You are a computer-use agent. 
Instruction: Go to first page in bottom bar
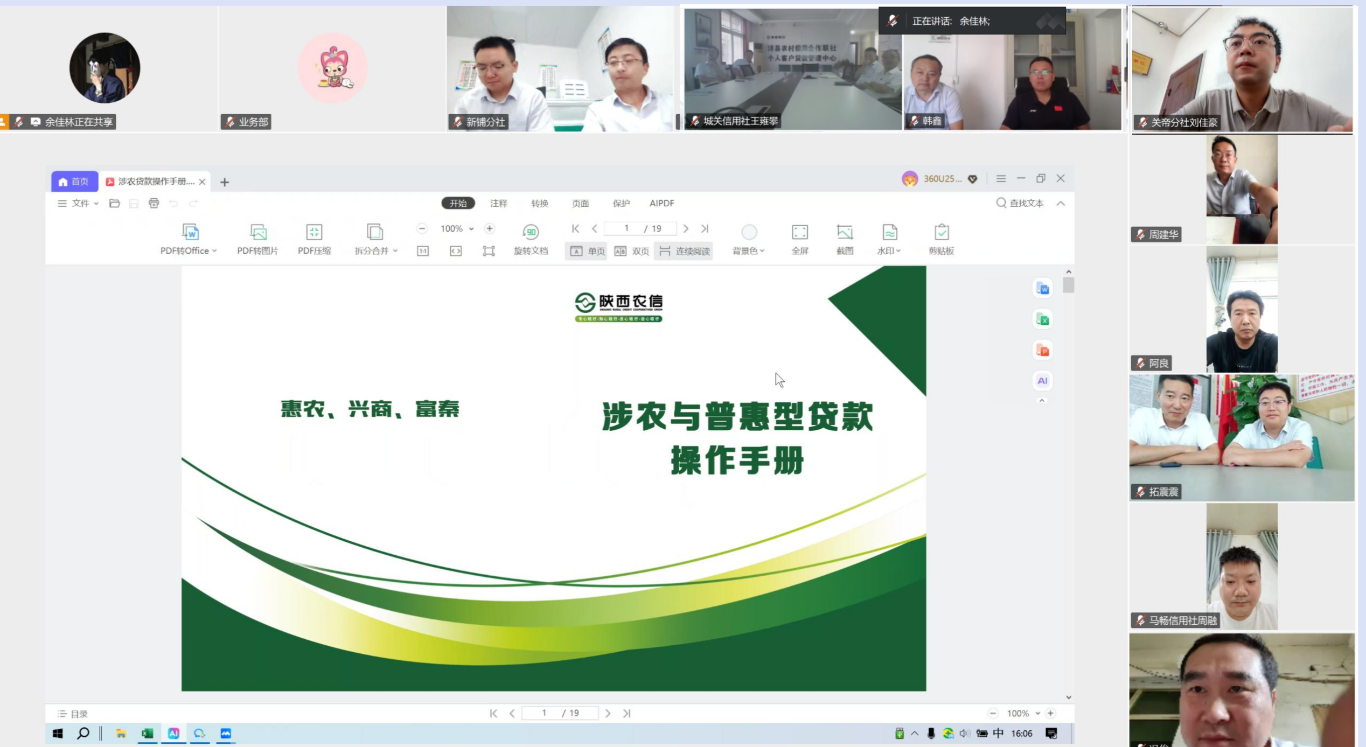493,713
